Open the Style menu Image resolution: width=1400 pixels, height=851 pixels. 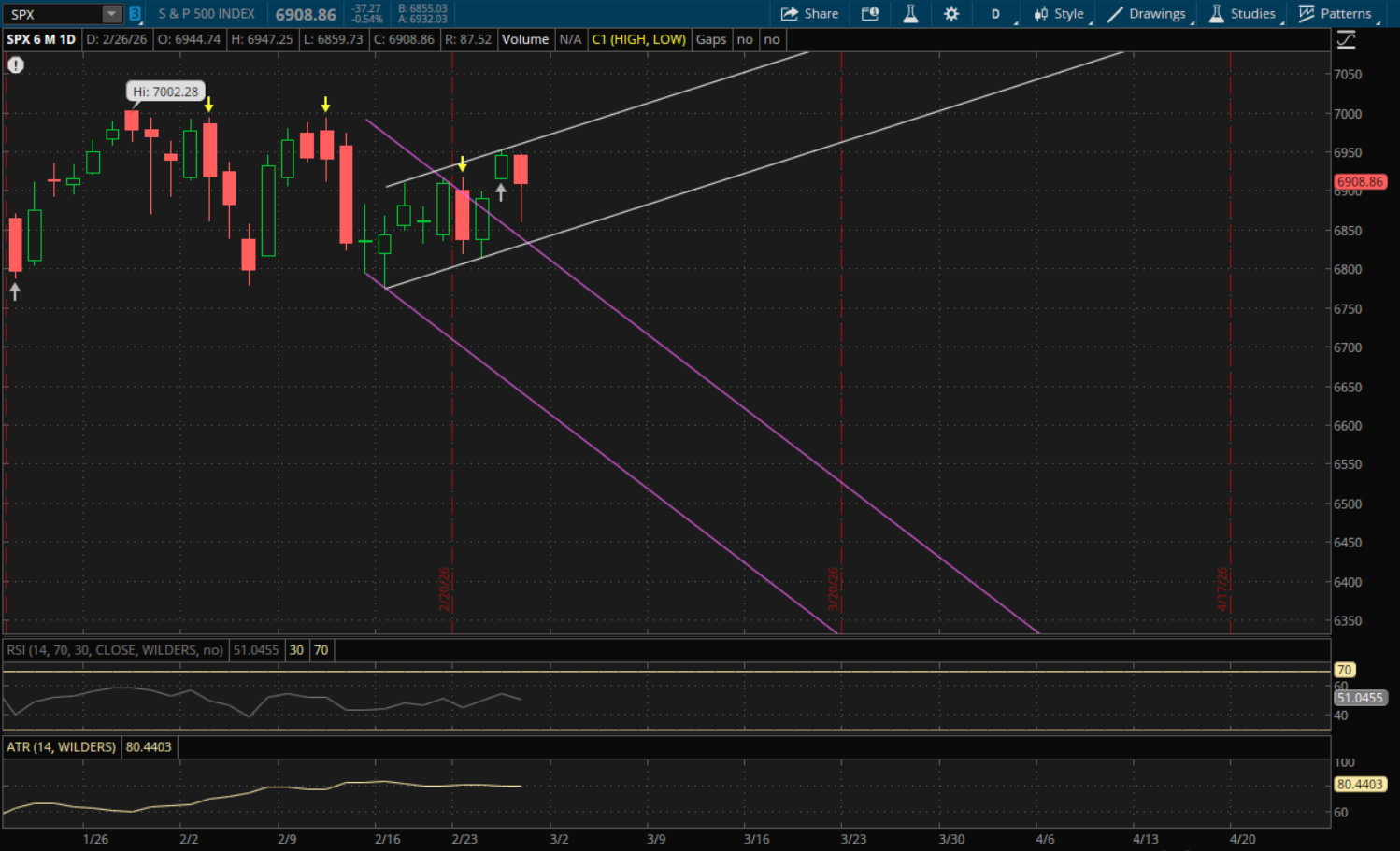point(1059,14)
